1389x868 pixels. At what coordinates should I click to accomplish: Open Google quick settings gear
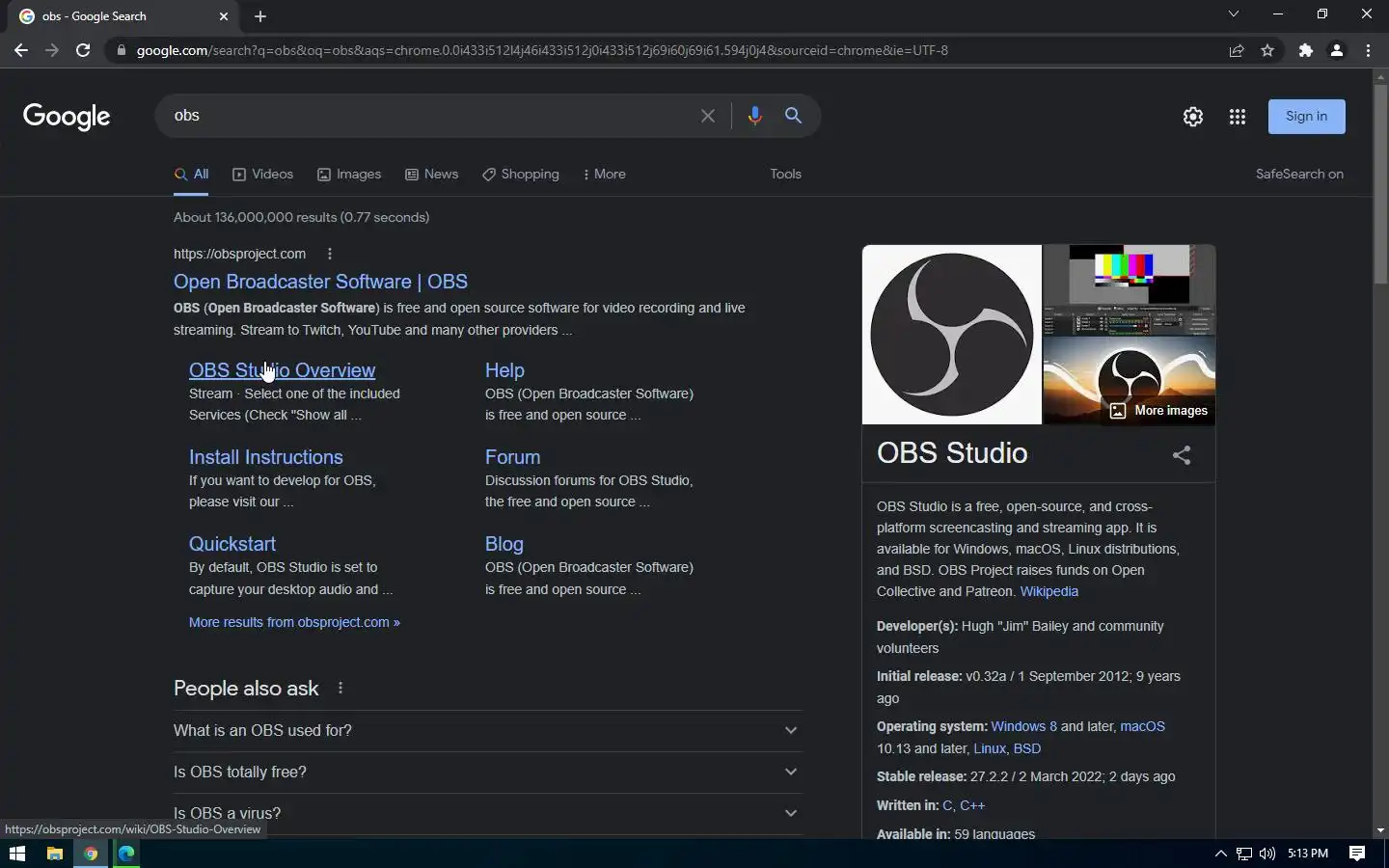[1193, 117]
